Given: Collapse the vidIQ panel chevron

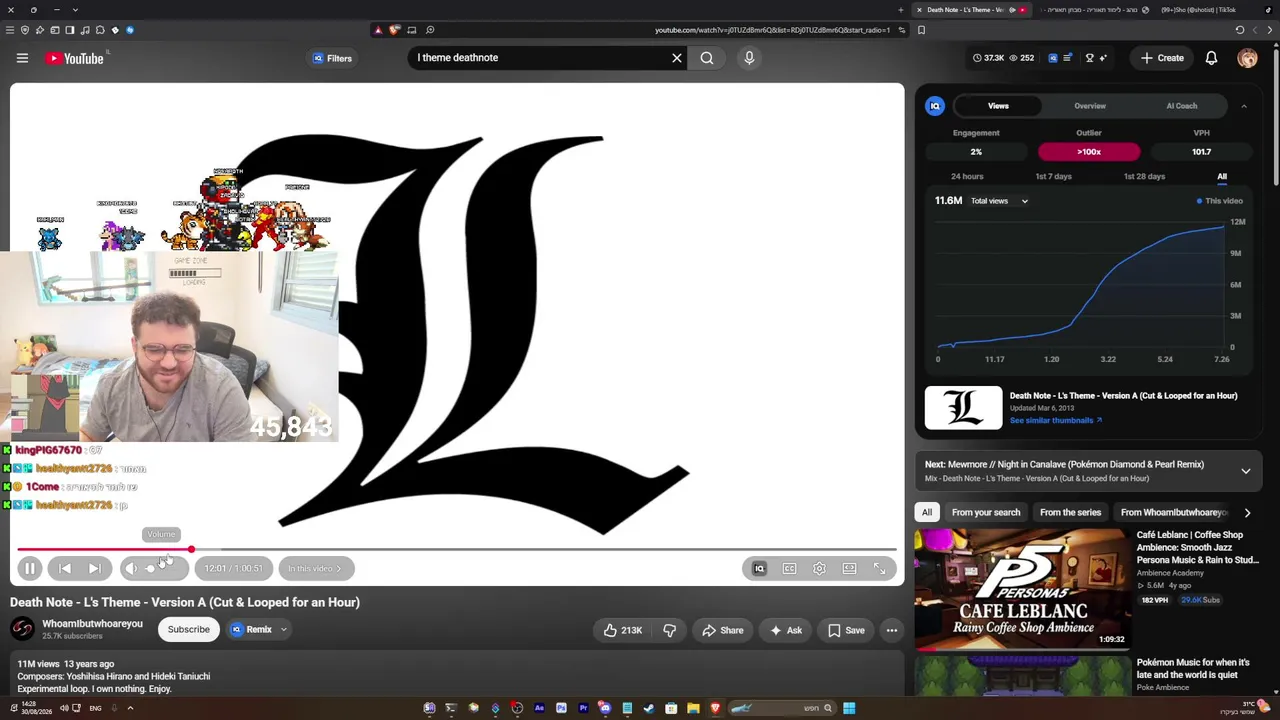Looking at the screenshot, I should coord(1244,106).
